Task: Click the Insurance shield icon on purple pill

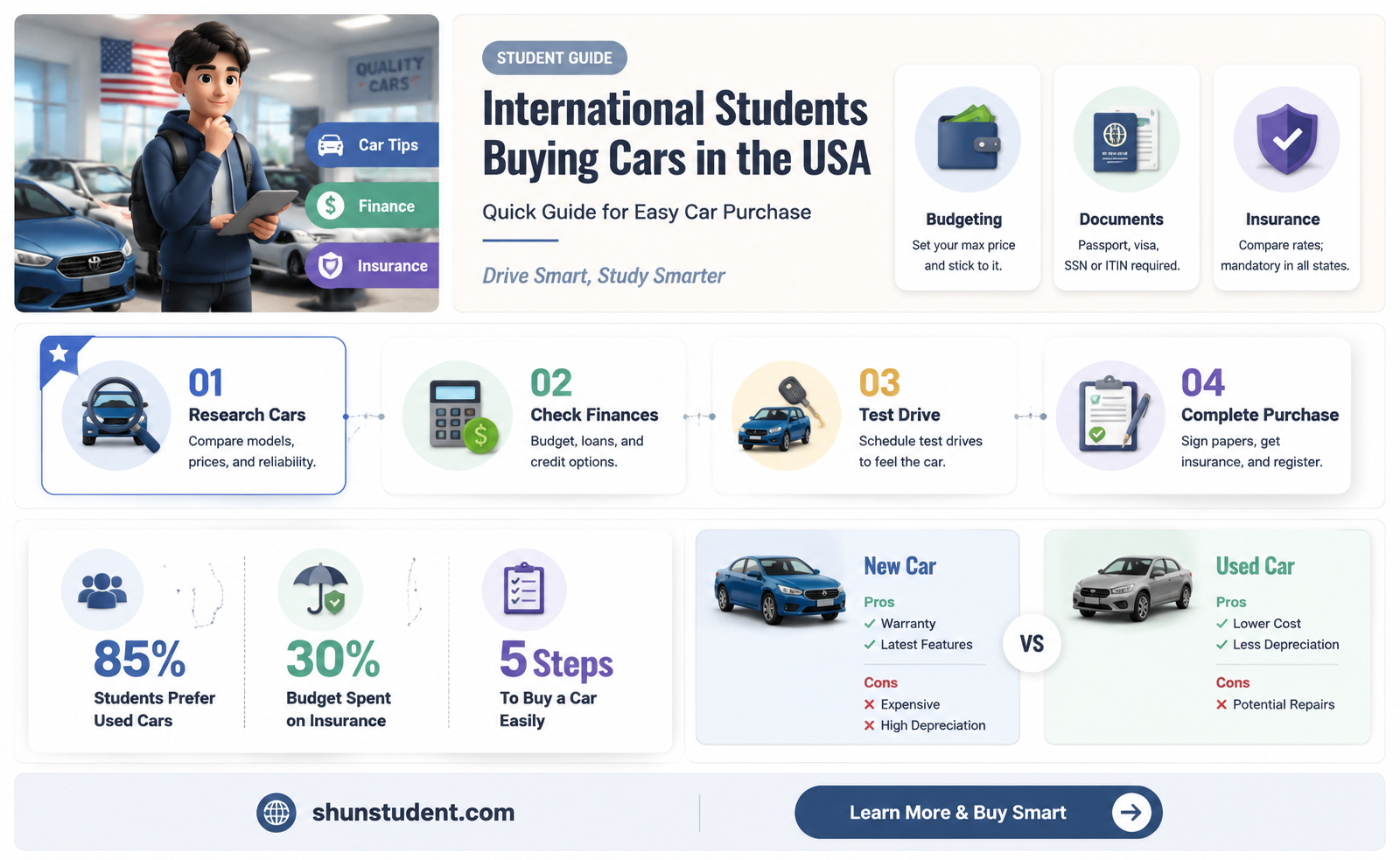Action: tap(330, 266)
